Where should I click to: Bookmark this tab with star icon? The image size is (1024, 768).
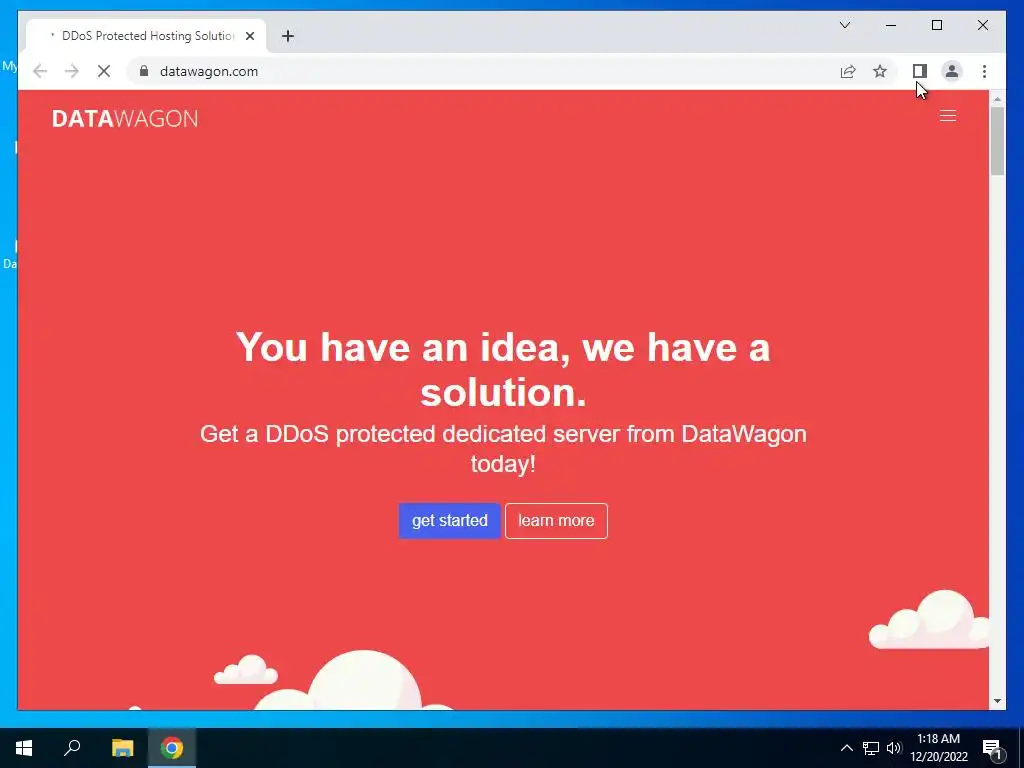[x=880, y=71]
